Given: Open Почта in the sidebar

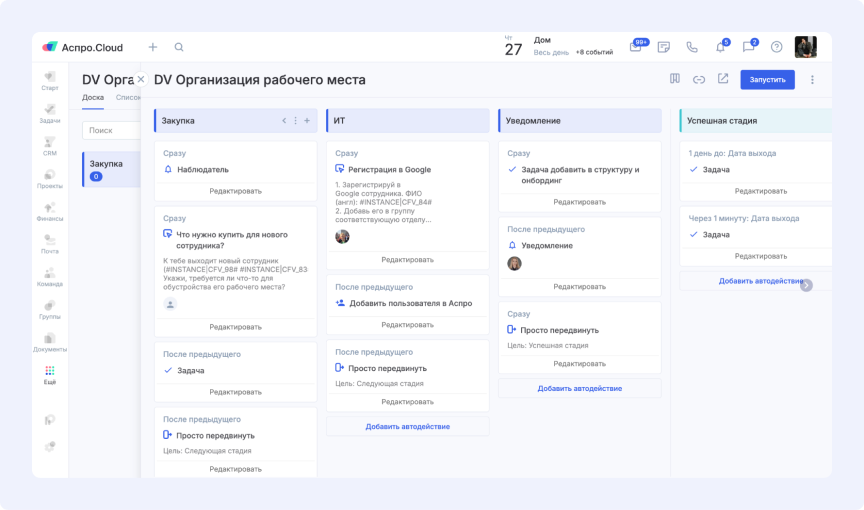Looking at the screenshot, I should coord(50,244).
